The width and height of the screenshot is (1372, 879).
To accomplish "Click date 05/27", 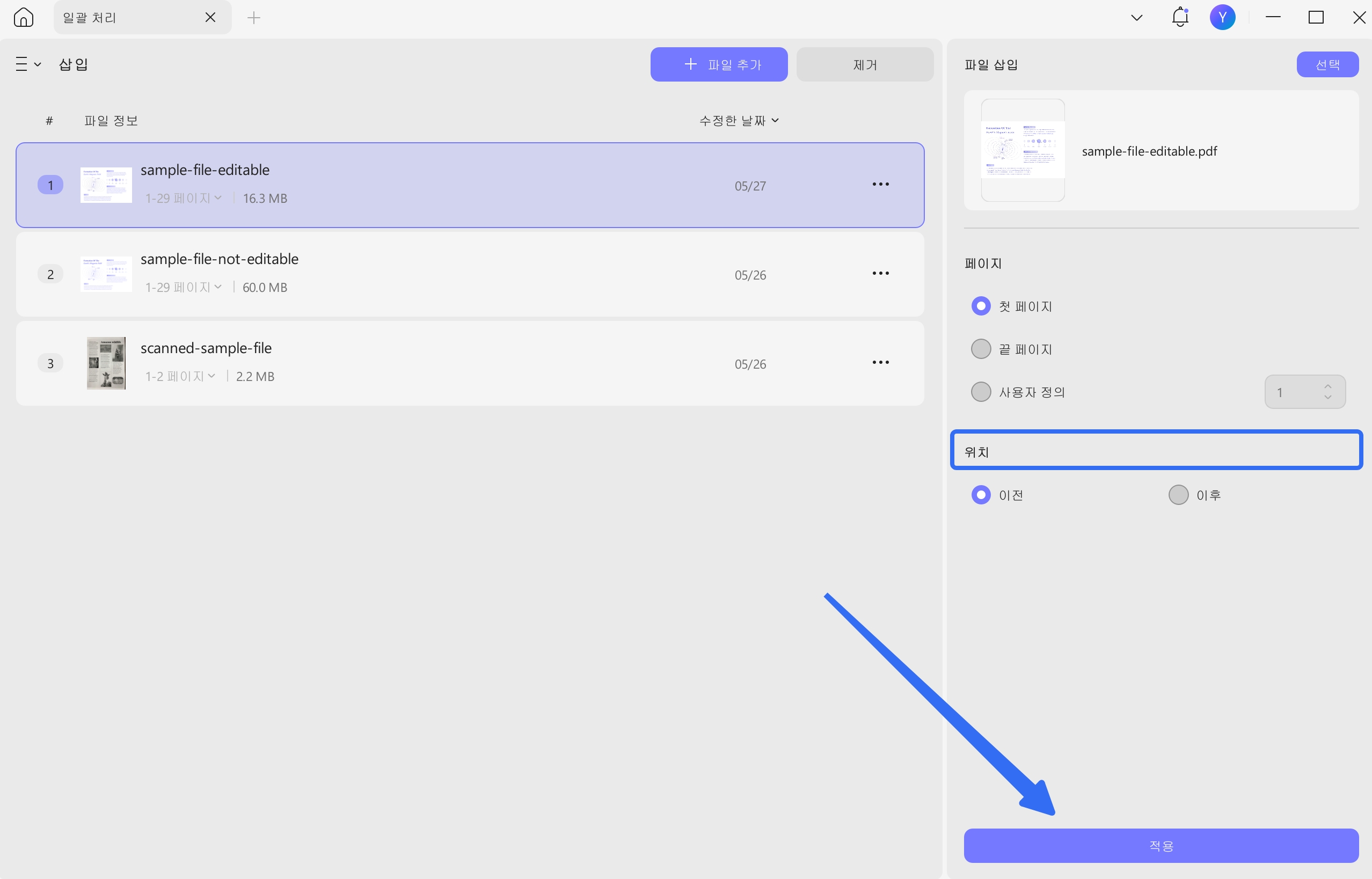I will pos(750,186).
